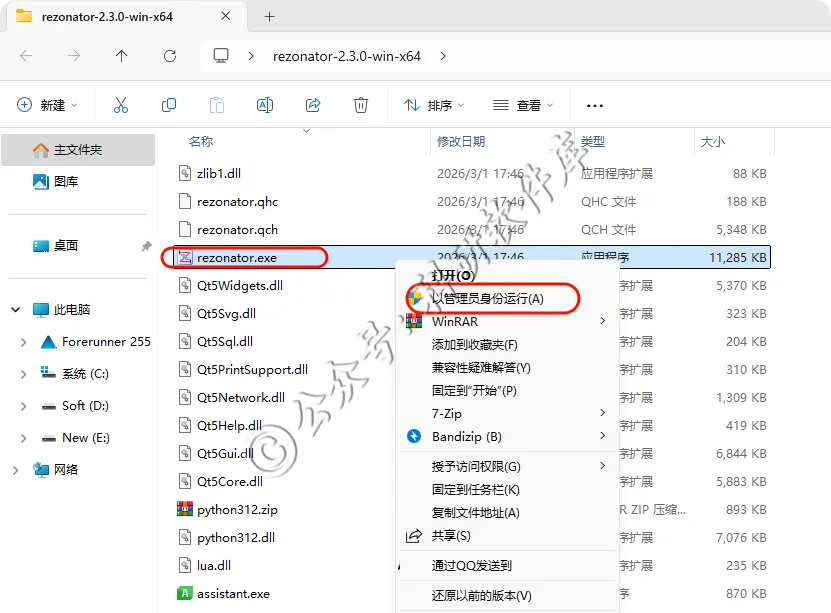
Task: Sort by the 类型 column header
Action: 593,141
